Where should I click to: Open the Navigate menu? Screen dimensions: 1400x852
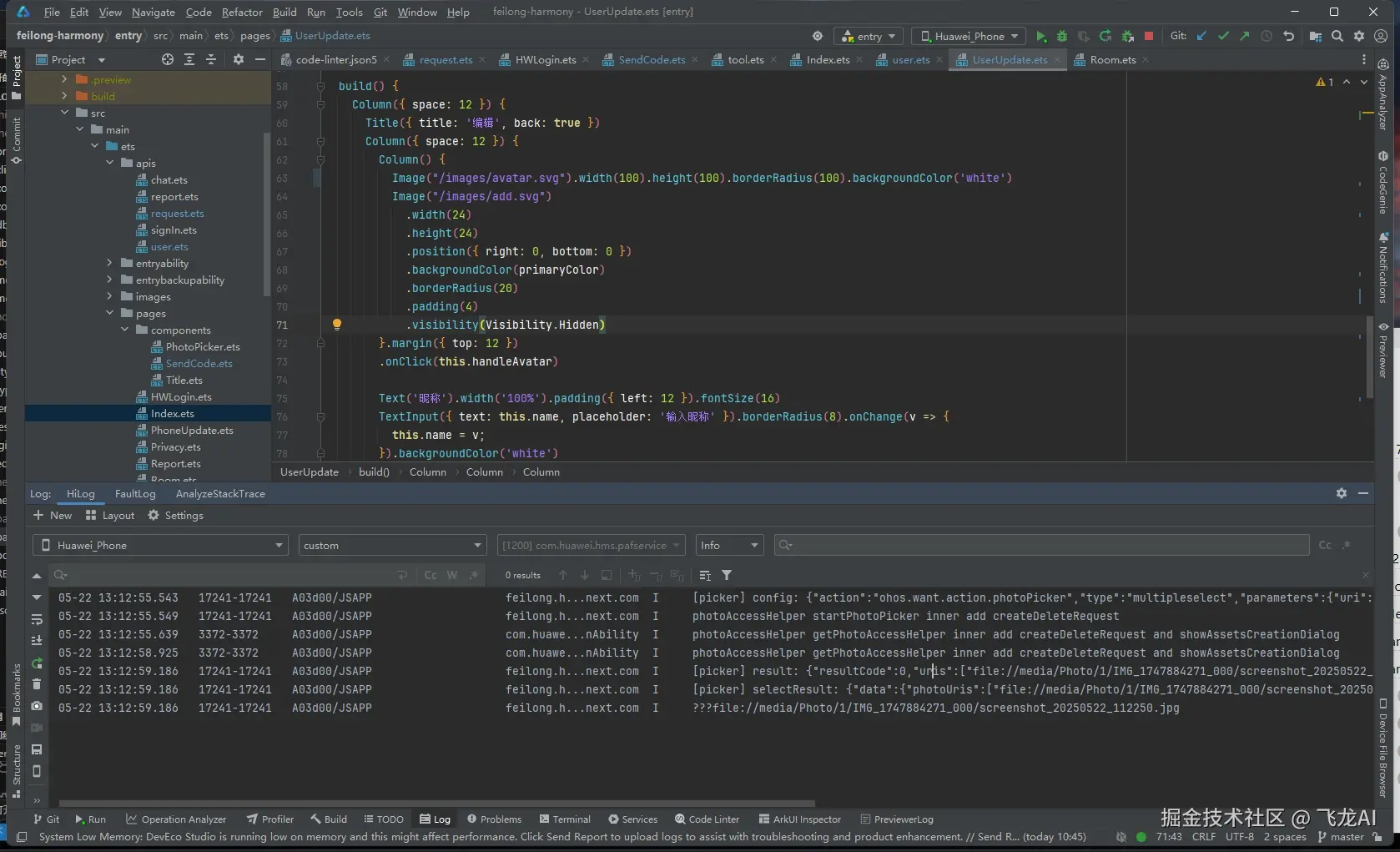pyautogui.click(x=153, y=12)
